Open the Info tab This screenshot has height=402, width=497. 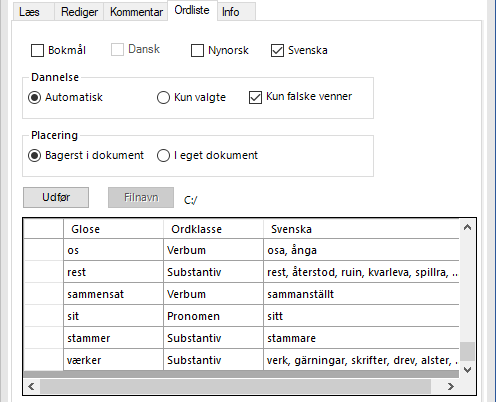(236, 12)
